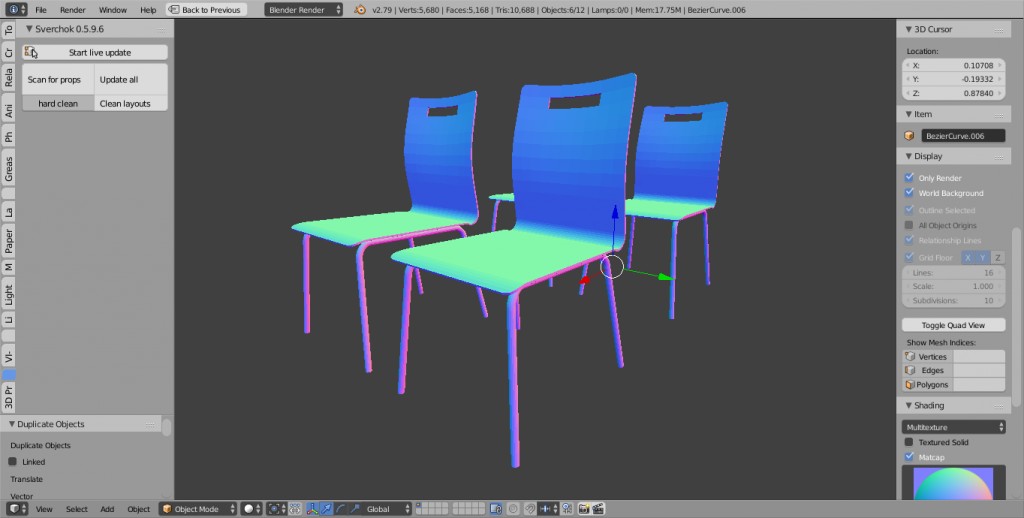Image resolution: width=1024 pixels, height=518 pixels.
Task: Toggle the Relationship Lines checkbox
Action: tap(909, 240)
